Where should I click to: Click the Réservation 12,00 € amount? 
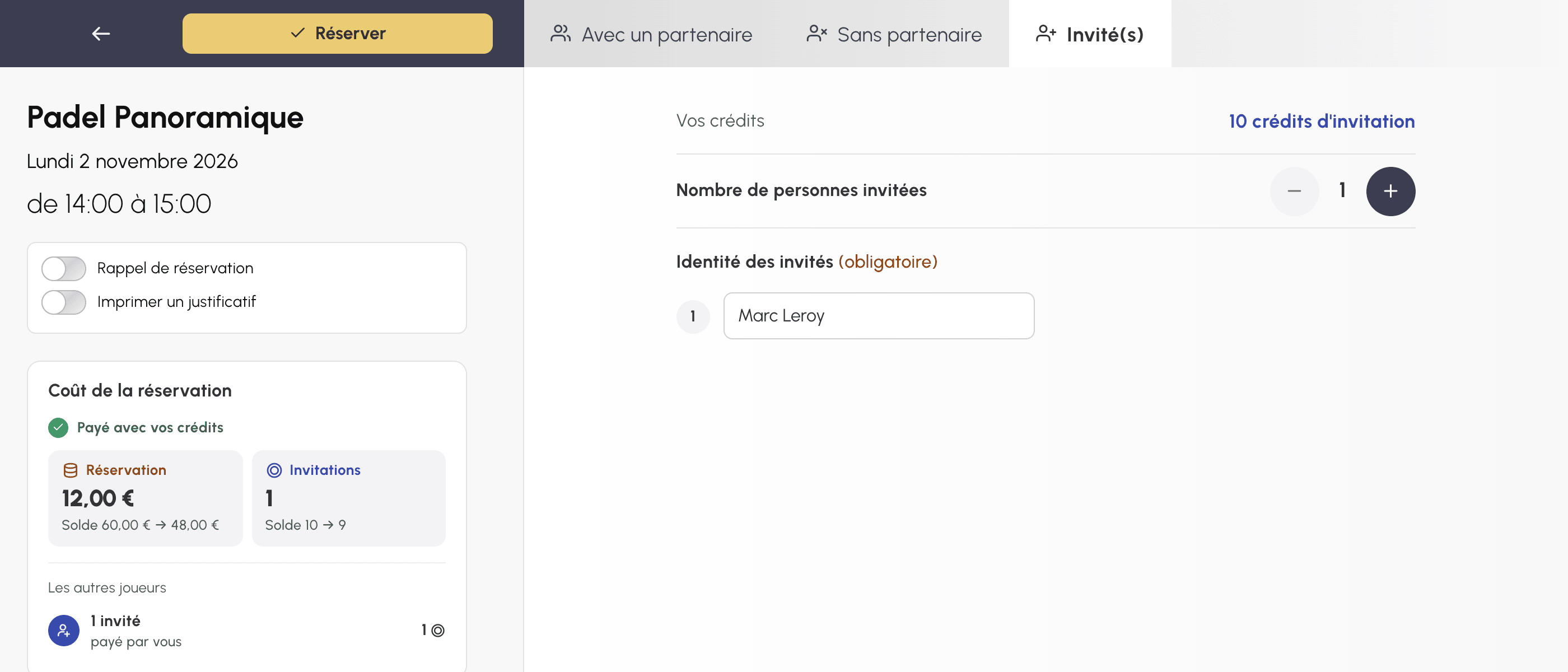coord(98,498)
